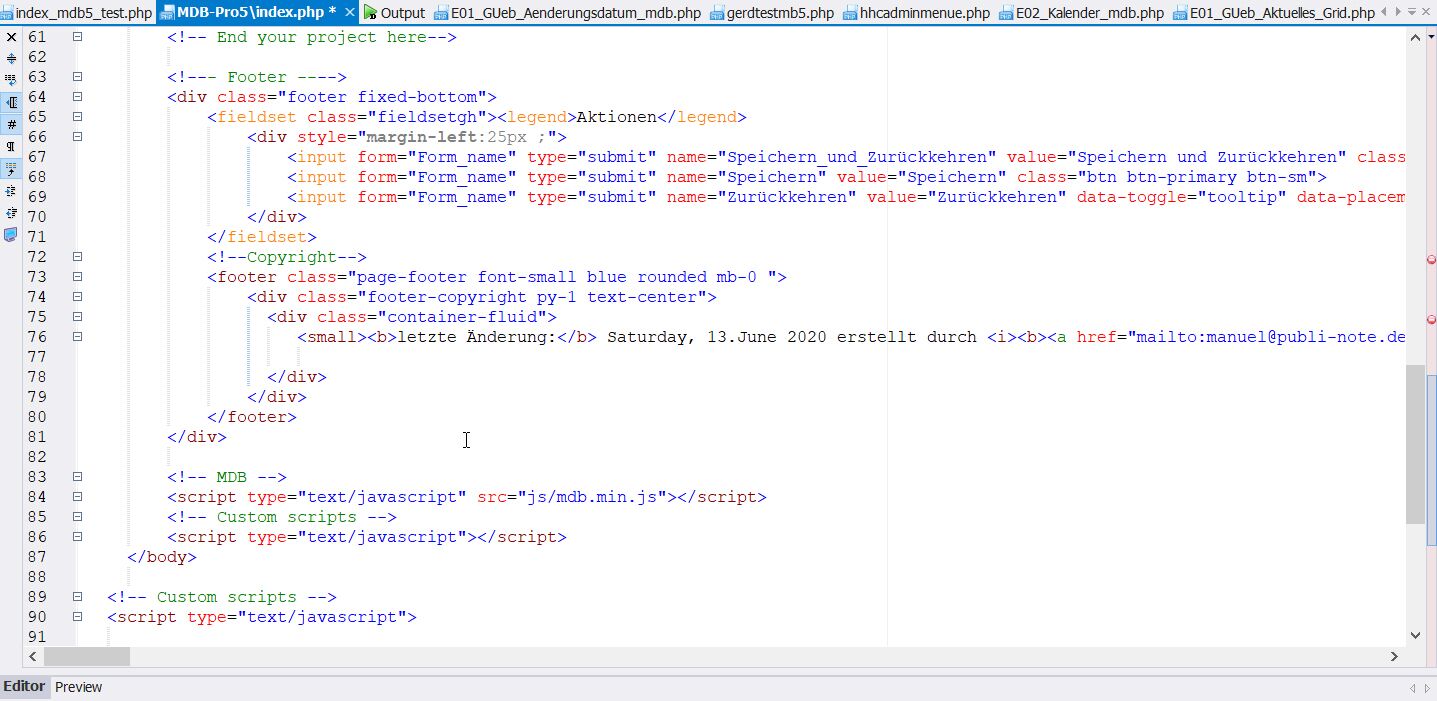The height and width of the screenshot is (701, 1437).
Task: Click the left arrow beside the Editor/Preview tabs
Action: 1412,688
